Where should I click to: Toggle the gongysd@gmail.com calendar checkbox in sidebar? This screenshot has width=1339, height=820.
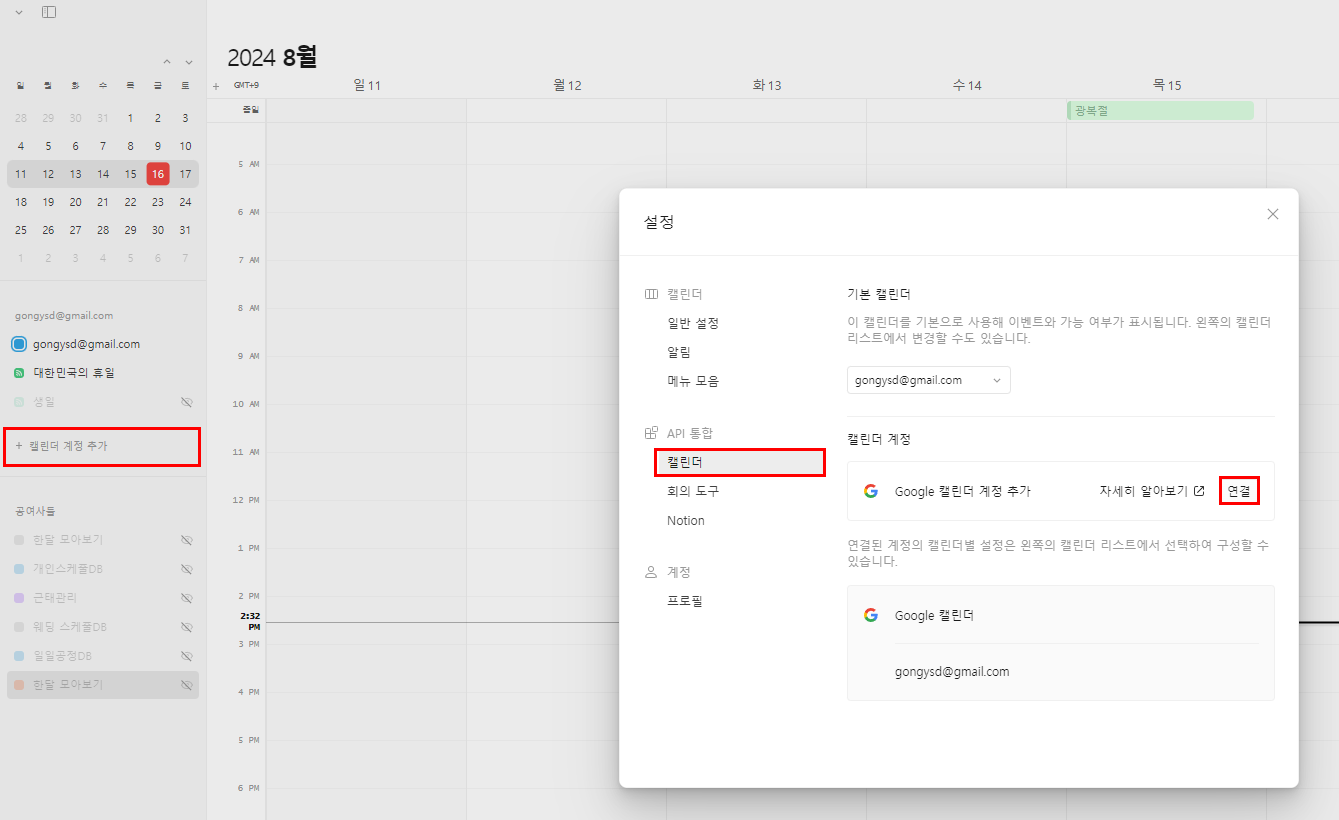click(x=19, y=344)
